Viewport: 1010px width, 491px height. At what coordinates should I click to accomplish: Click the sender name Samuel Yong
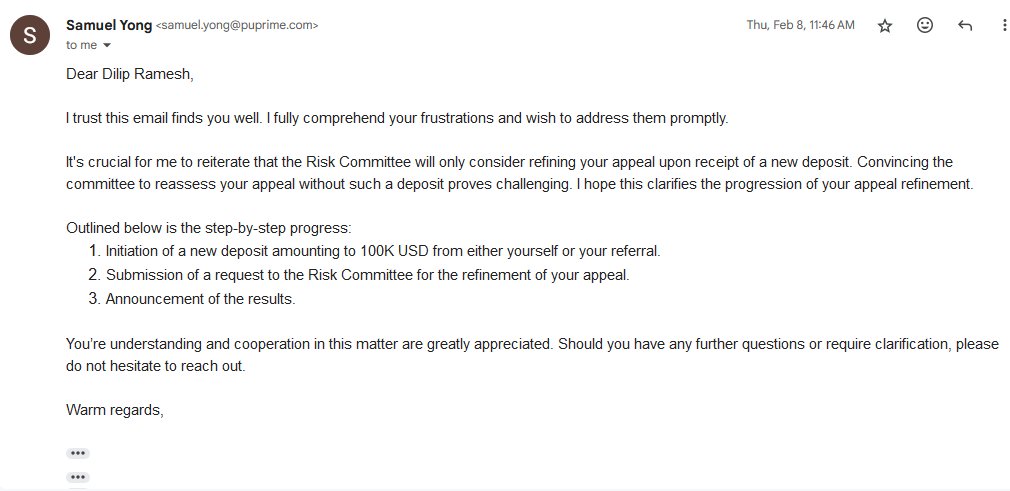pyautogui.click(x=109, y=25)
